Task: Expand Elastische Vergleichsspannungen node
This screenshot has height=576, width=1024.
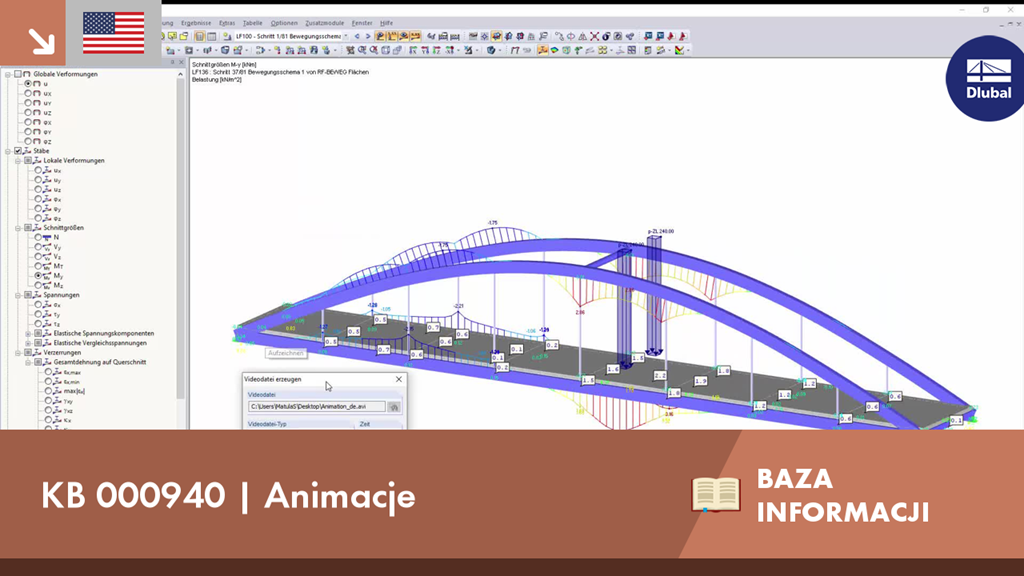Action: [x=28, y=343]
